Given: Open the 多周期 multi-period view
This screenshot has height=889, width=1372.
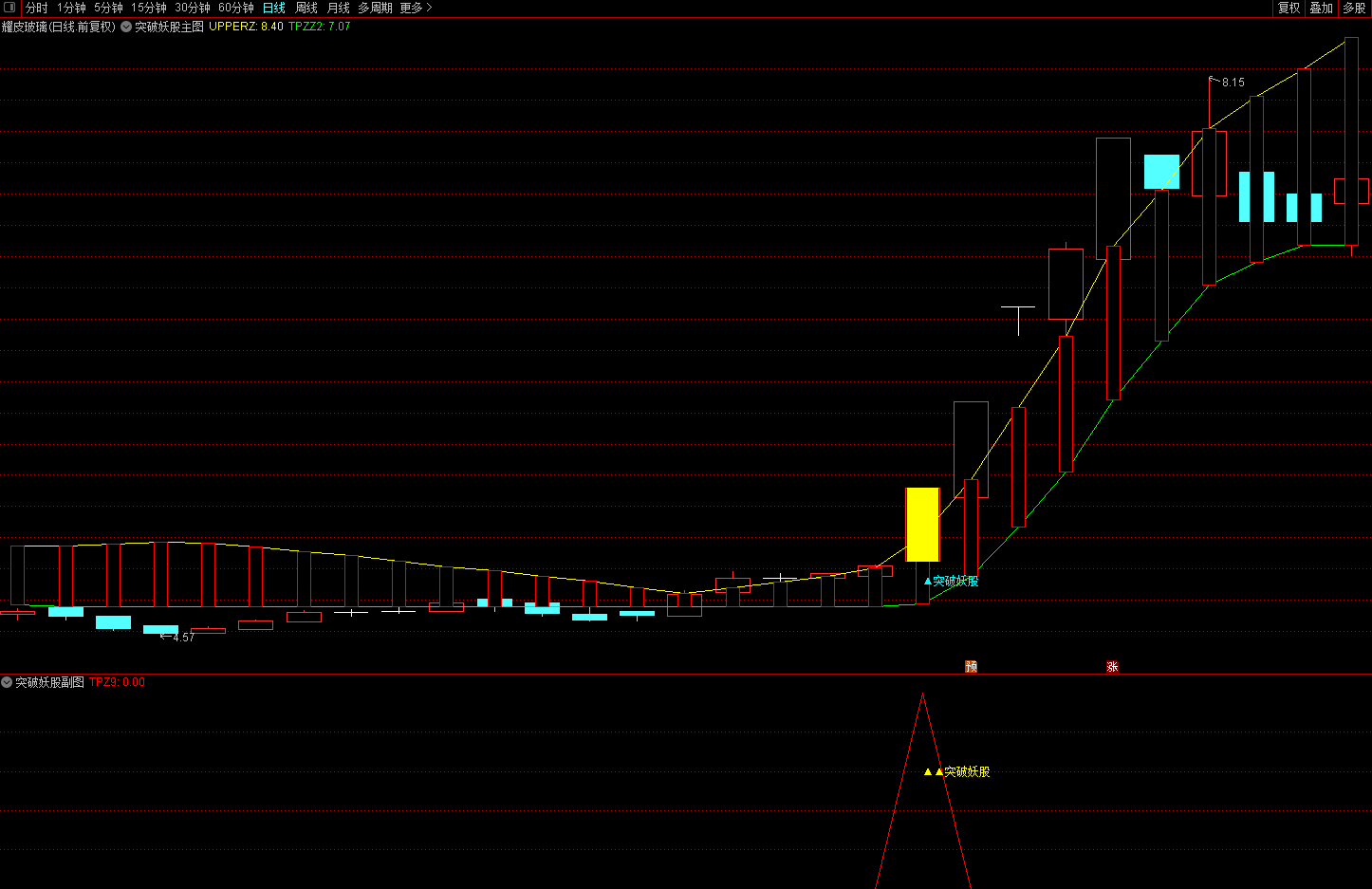Looking at the screenshot, I should [x=375, y=8].
